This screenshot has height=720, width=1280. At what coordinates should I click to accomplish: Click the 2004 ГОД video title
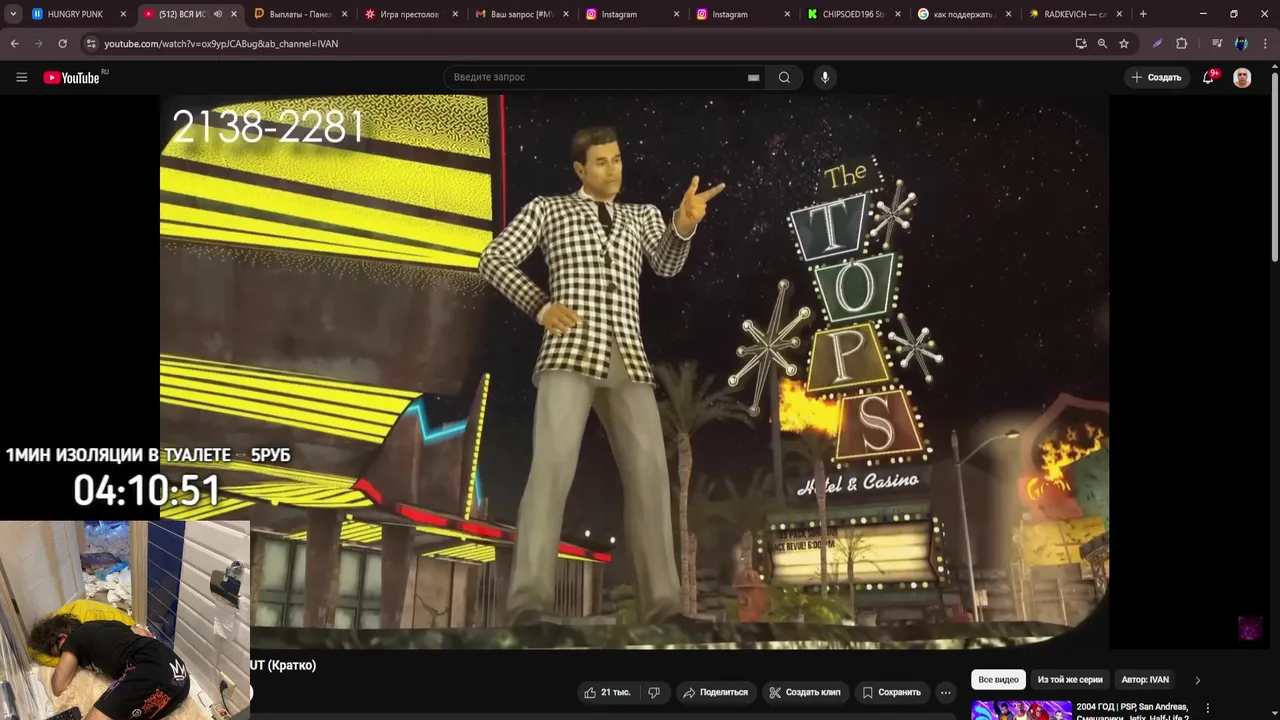(1133, 711)
